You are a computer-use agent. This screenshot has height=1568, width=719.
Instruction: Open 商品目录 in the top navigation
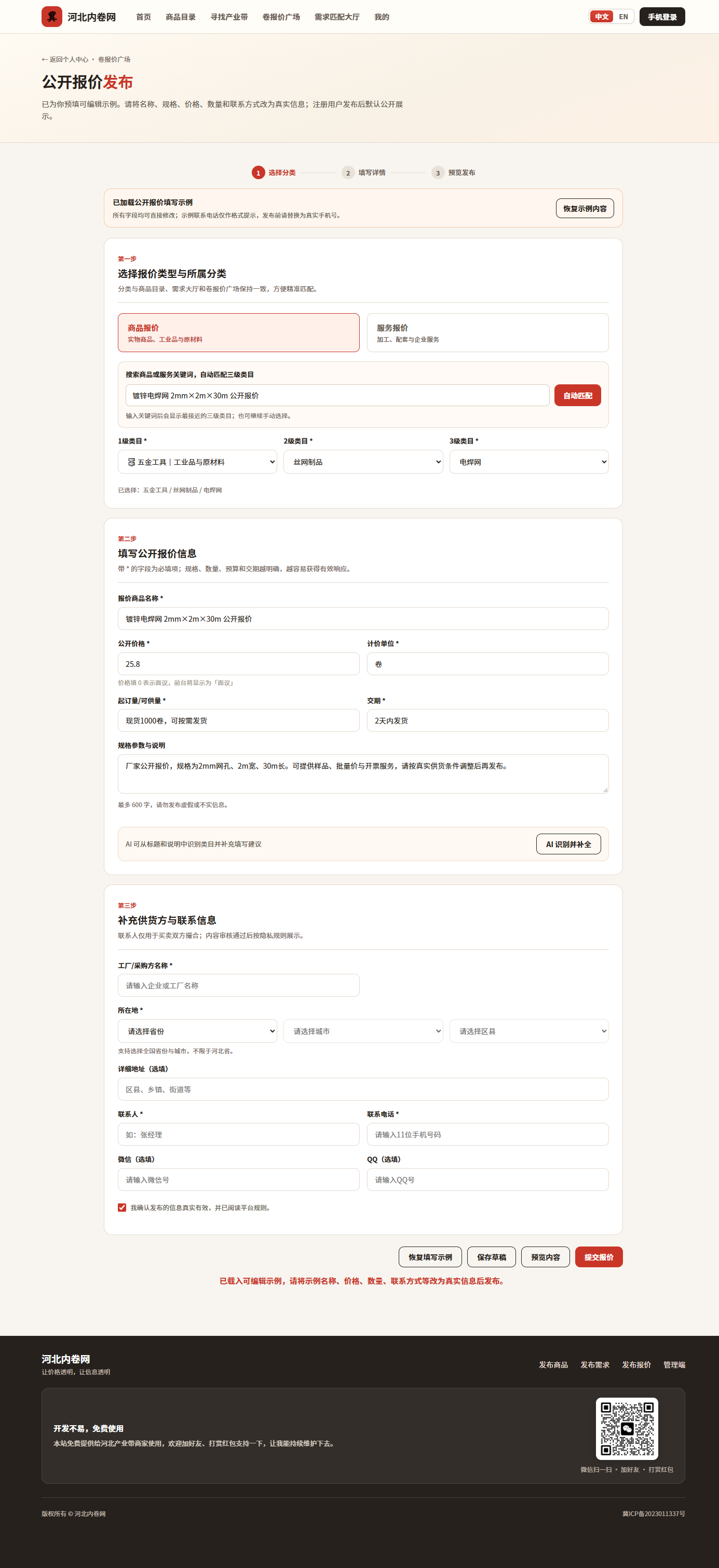pos(181,17)
